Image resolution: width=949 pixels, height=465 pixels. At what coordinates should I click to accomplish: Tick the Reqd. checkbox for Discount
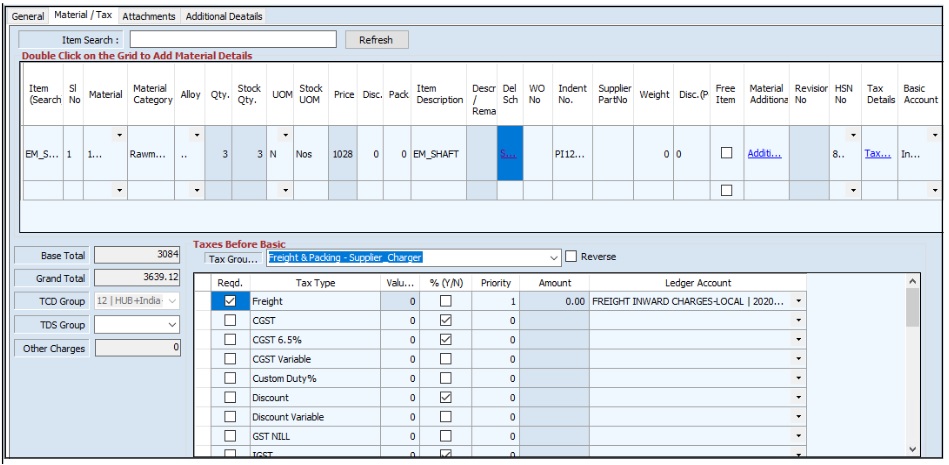[231, 397]
